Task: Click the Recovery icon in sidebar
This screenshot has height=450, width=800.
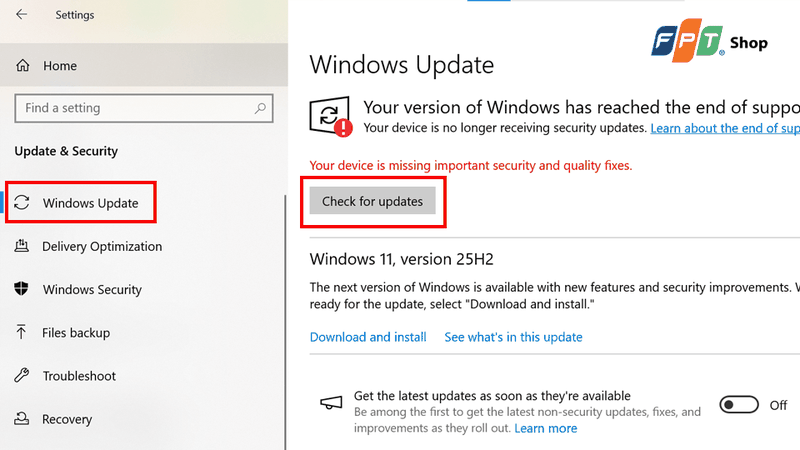Action: coord(21,419)
